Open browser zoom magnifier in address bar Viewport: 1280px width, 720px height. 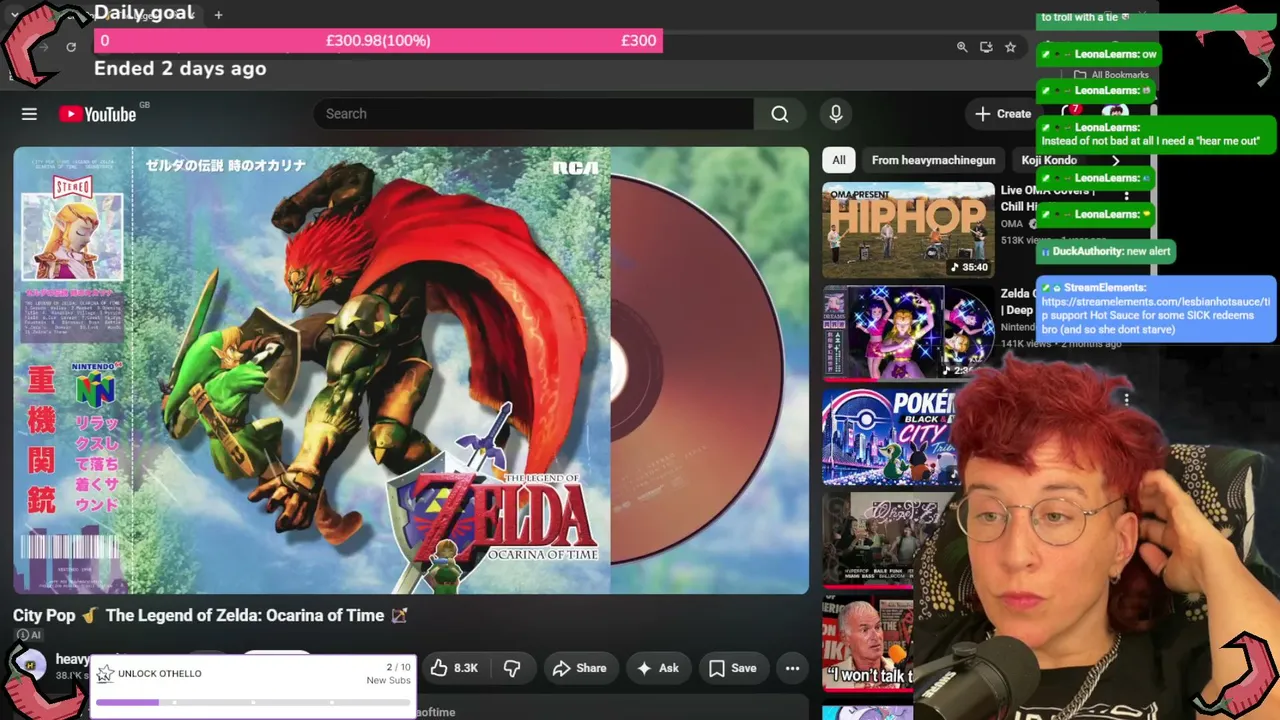962,47
